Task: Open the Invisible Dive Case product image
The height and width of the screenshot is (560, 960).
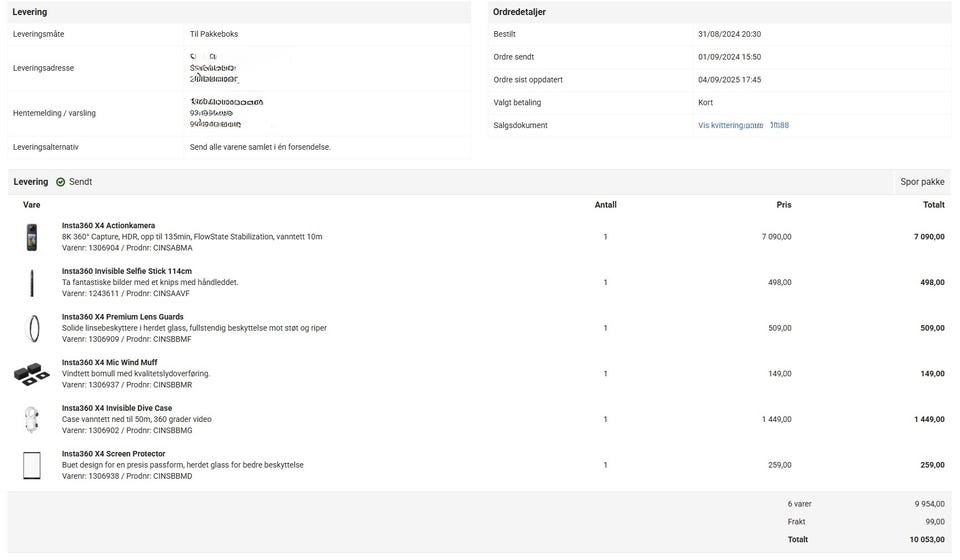Action: [32, 420]
